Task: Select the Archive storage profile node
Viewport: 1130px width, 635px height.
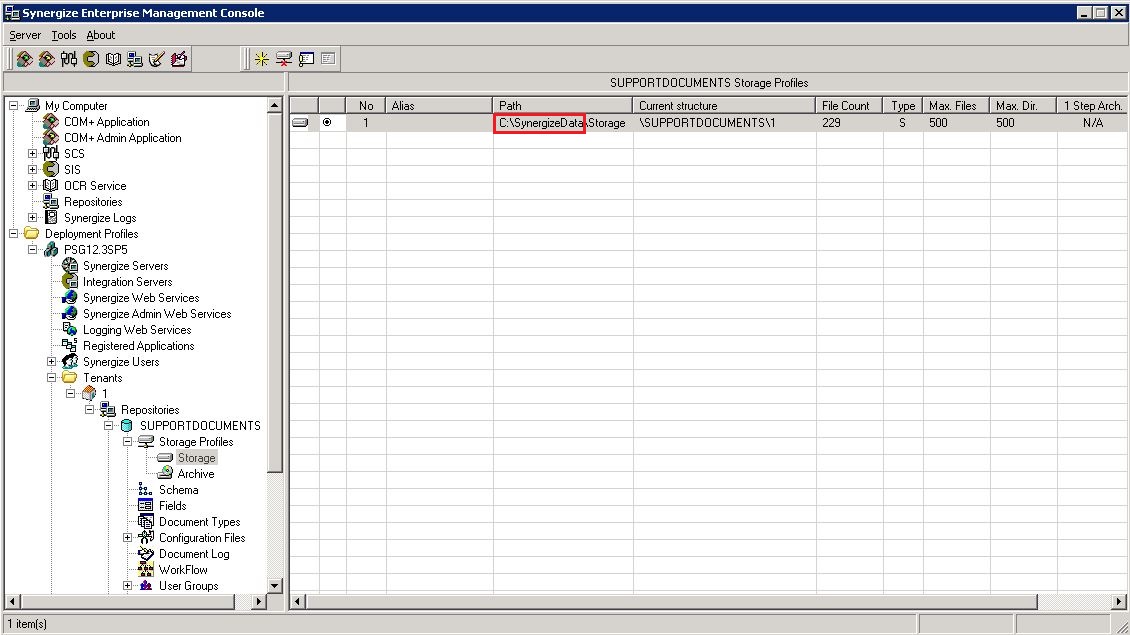Action: click(195, 474)
